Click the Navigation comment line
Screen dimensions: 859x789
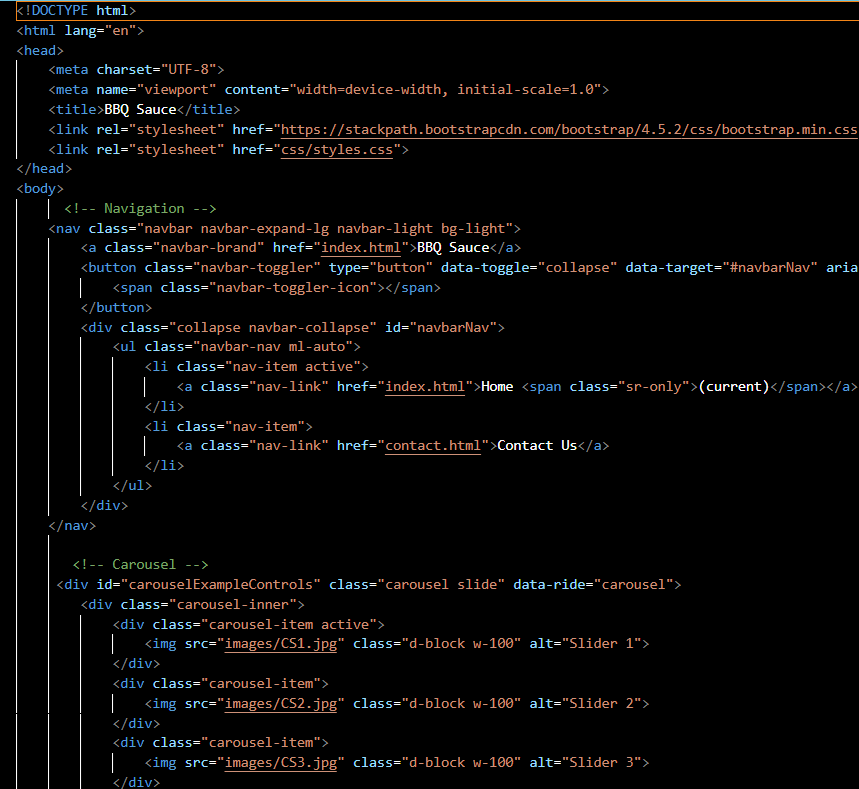click(140, 208)
